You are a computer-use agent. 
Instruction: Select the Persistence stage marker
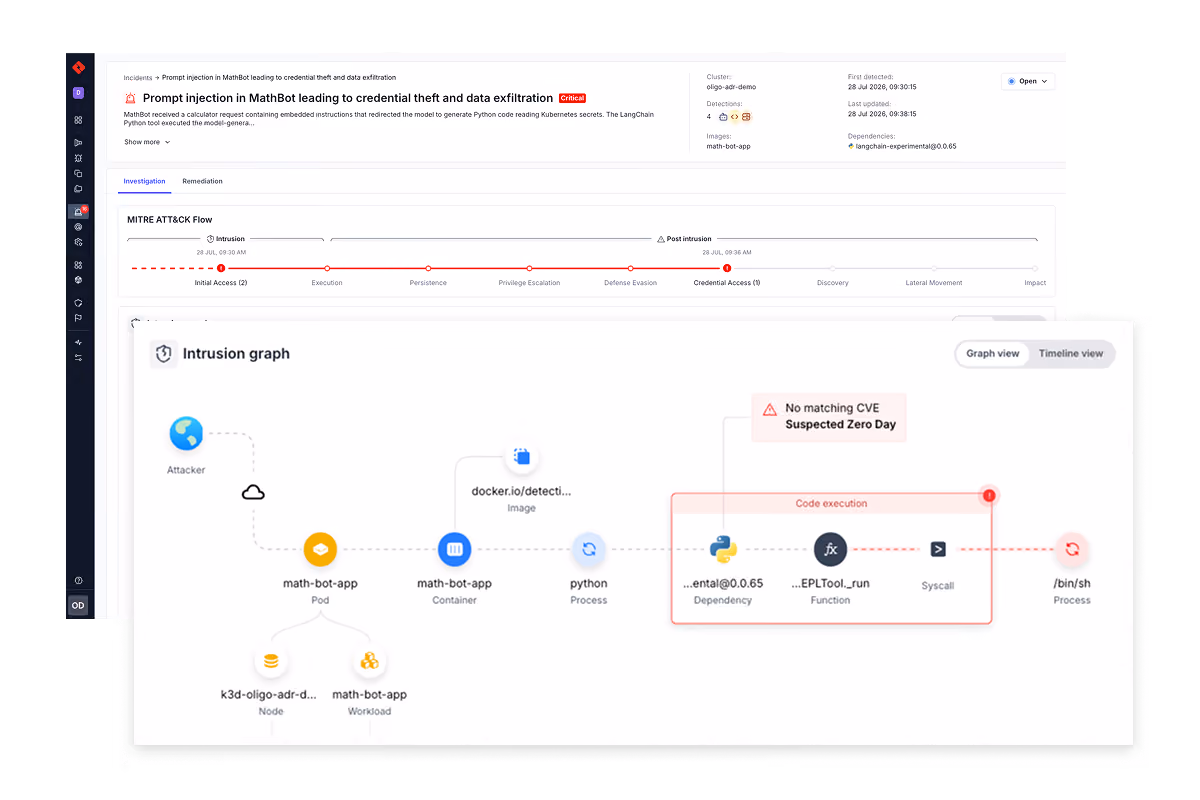pyautogui.click(x=428, y=268)
